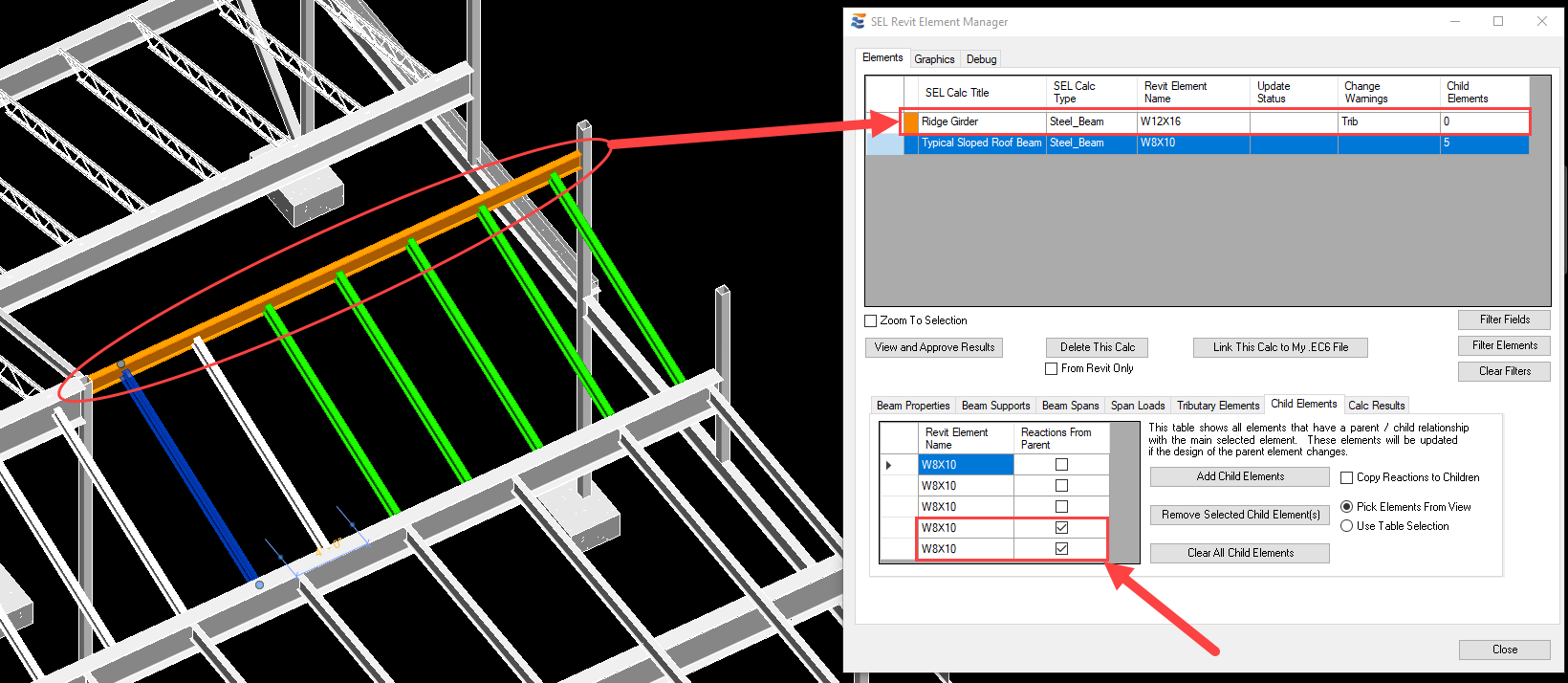Click Clear Filters button

point(1504,371)
